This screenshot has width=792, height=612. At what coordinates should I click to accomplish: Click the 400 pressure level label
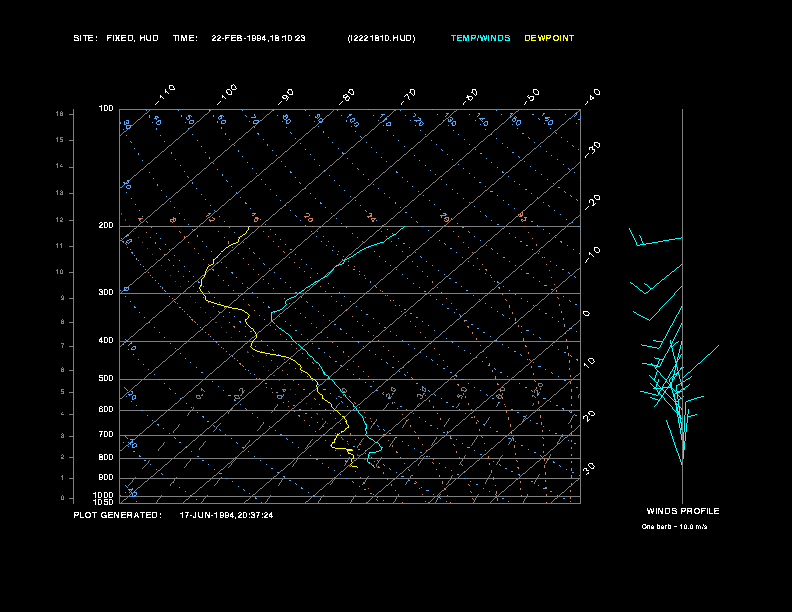pos(106,340)
